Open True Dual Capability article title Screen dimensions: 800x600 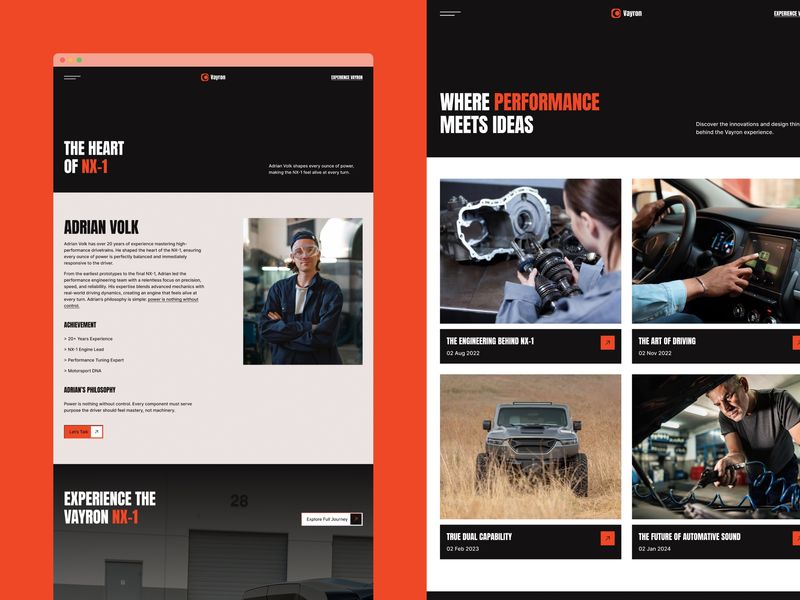479,537
